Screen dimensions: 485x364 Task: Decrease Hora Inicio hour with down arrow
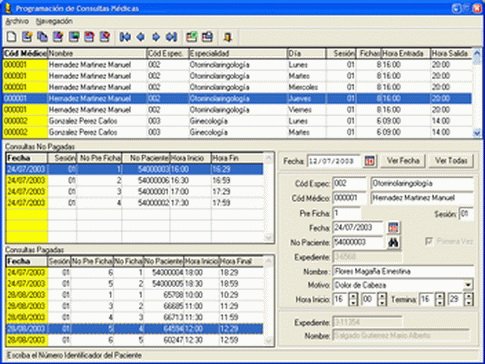tap(353, 303)
